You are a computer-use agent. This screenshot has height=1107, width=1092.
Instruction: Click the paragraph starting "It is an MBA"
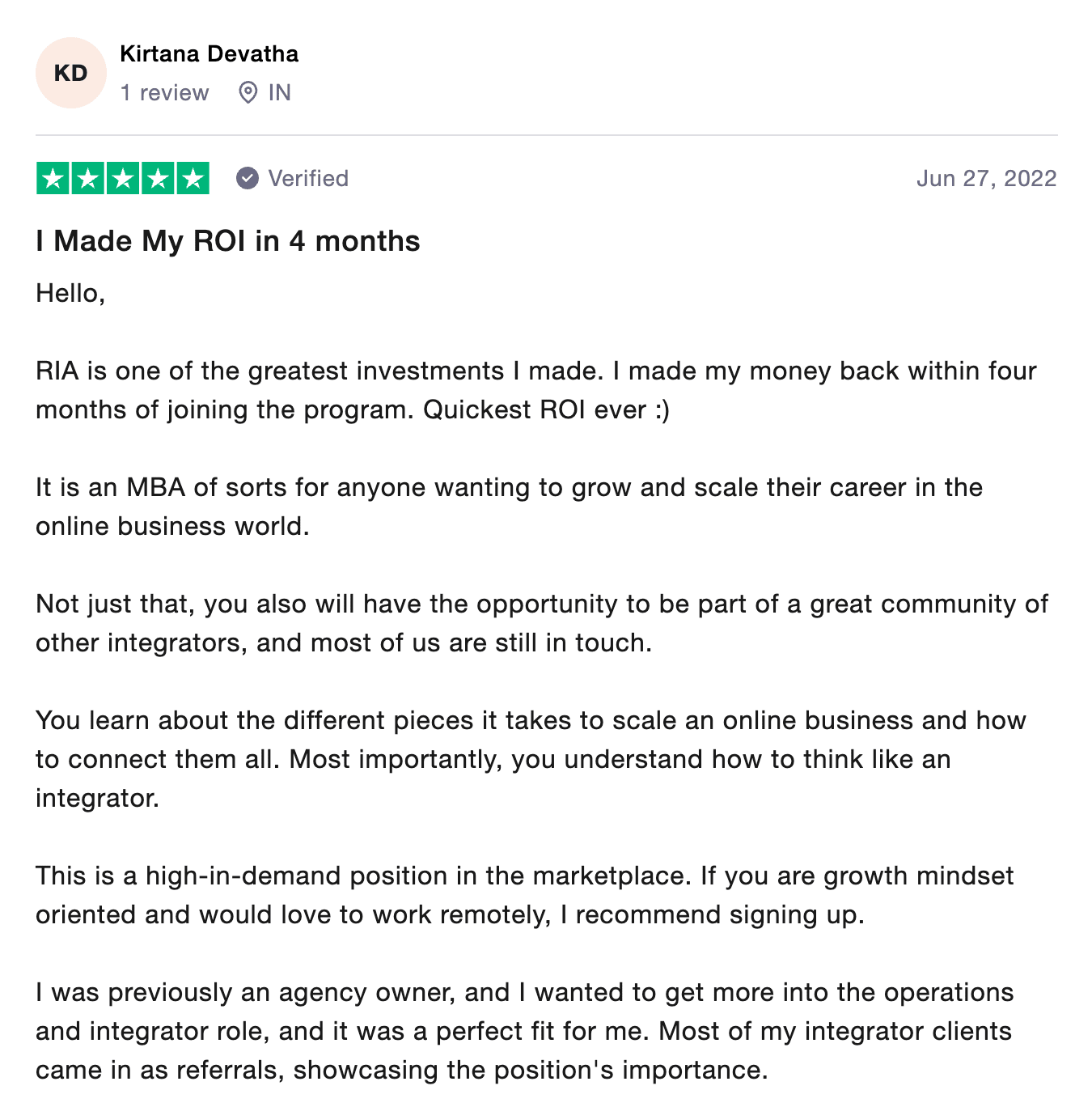point(509,507)
